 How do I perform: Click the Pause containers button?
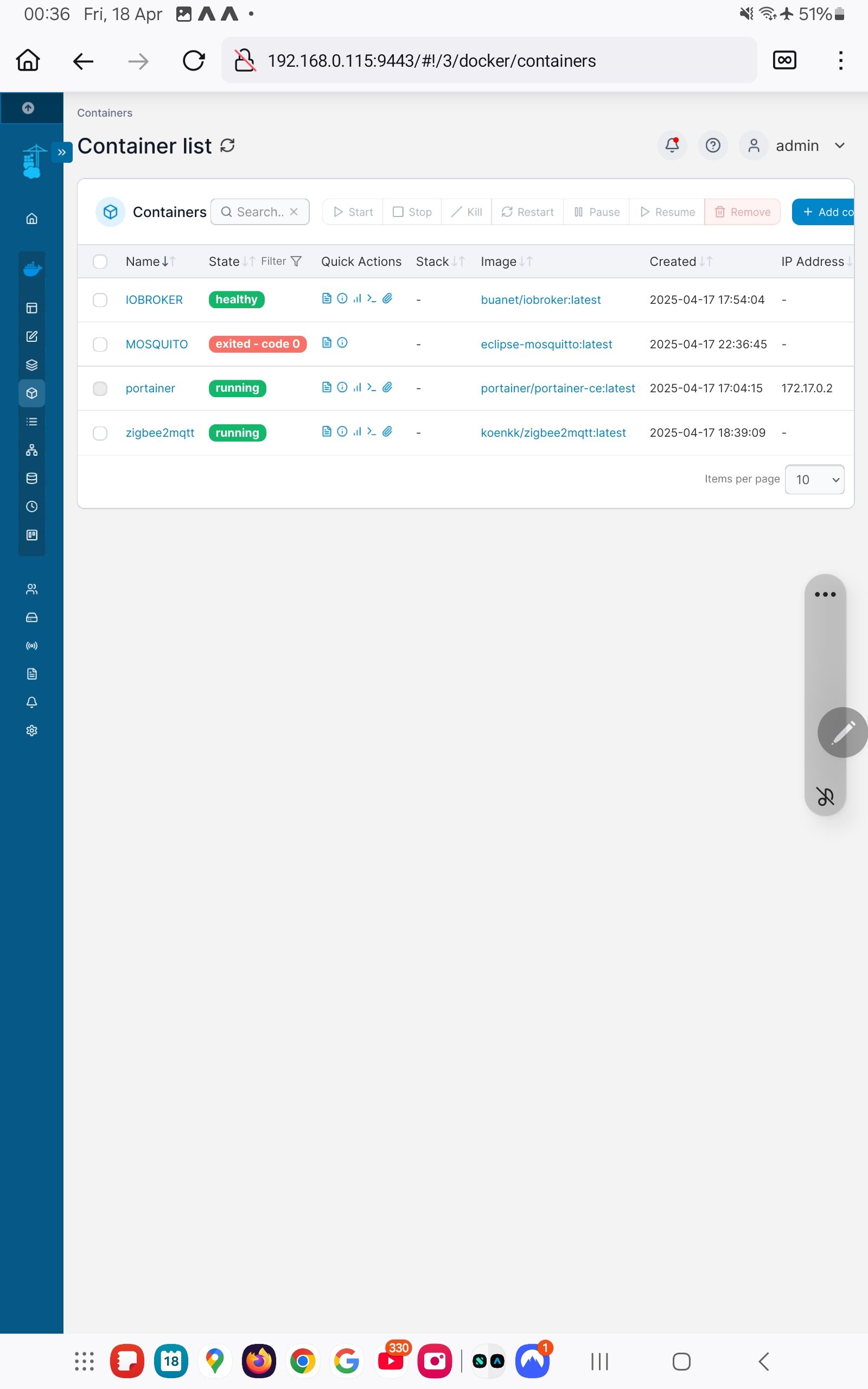[596, 212]
